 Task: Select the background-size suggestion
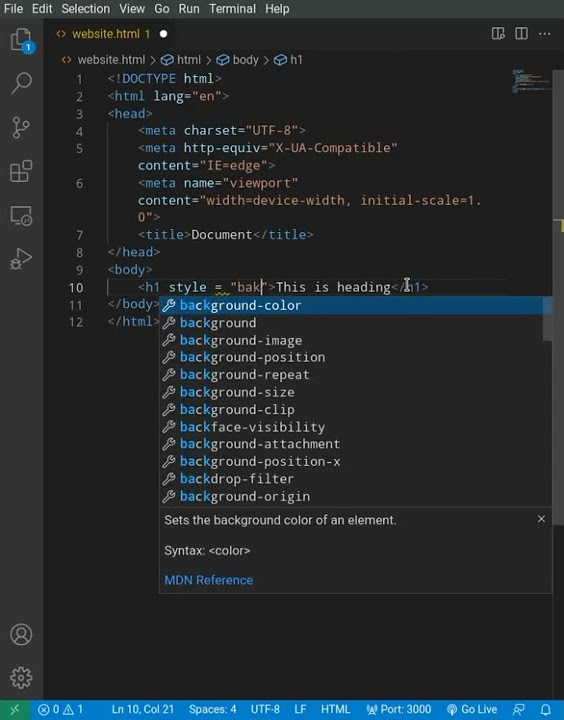[x=351, y=392]
